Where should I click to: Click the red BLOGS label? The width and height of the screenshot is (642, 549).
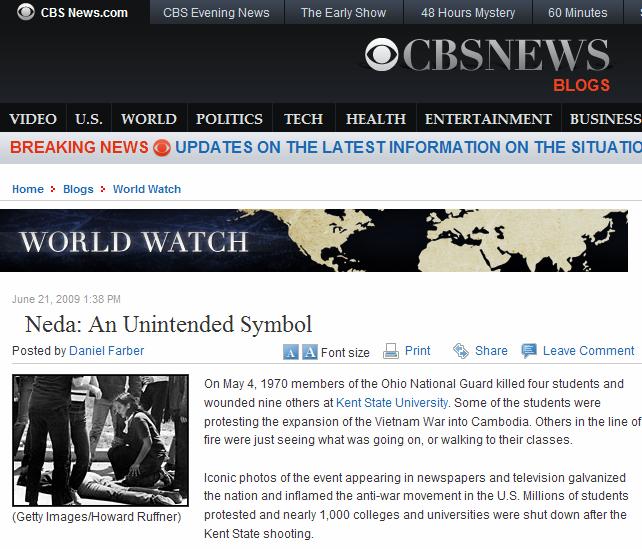click(x=581, y=85)
